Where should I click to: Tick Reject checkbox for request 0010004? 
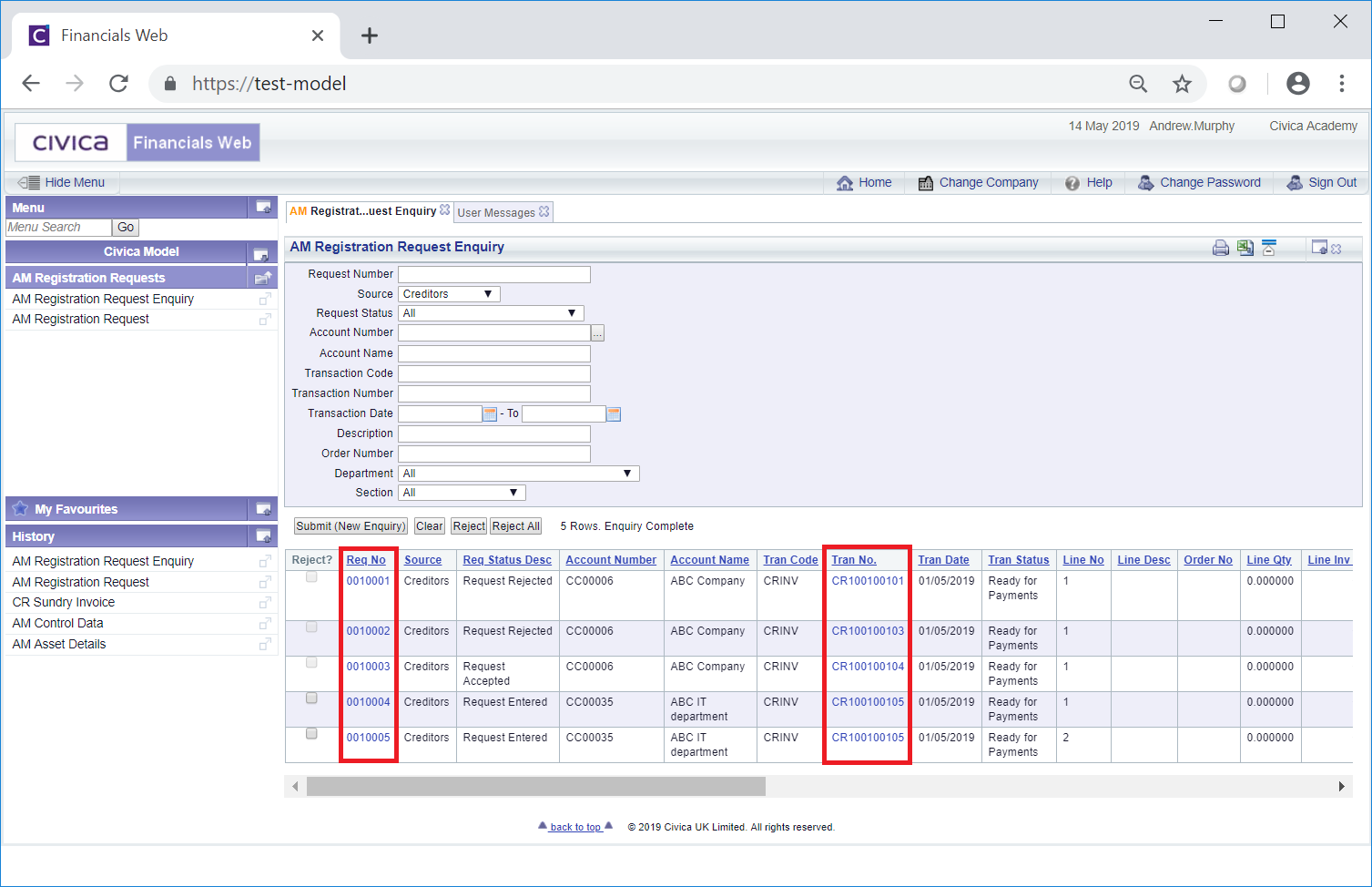pos(311,698)
